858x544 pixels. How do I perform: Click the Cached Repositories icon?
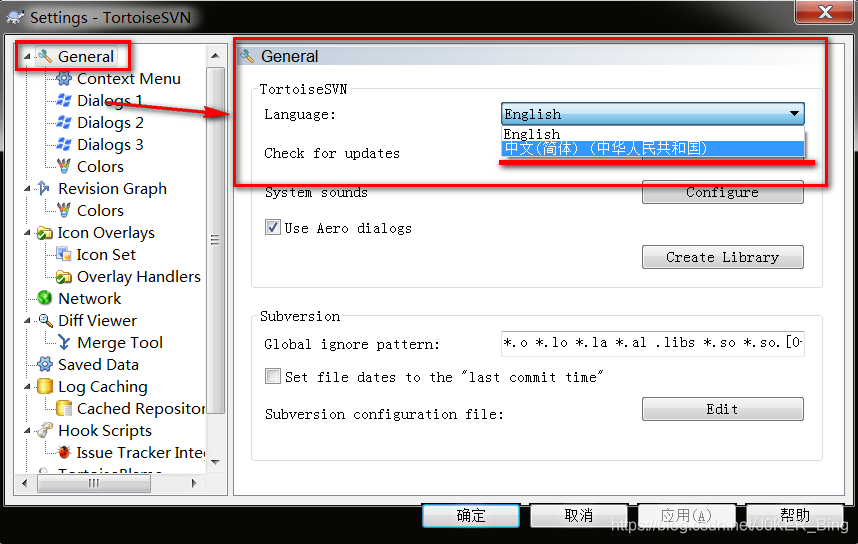[x=64, y=408]
